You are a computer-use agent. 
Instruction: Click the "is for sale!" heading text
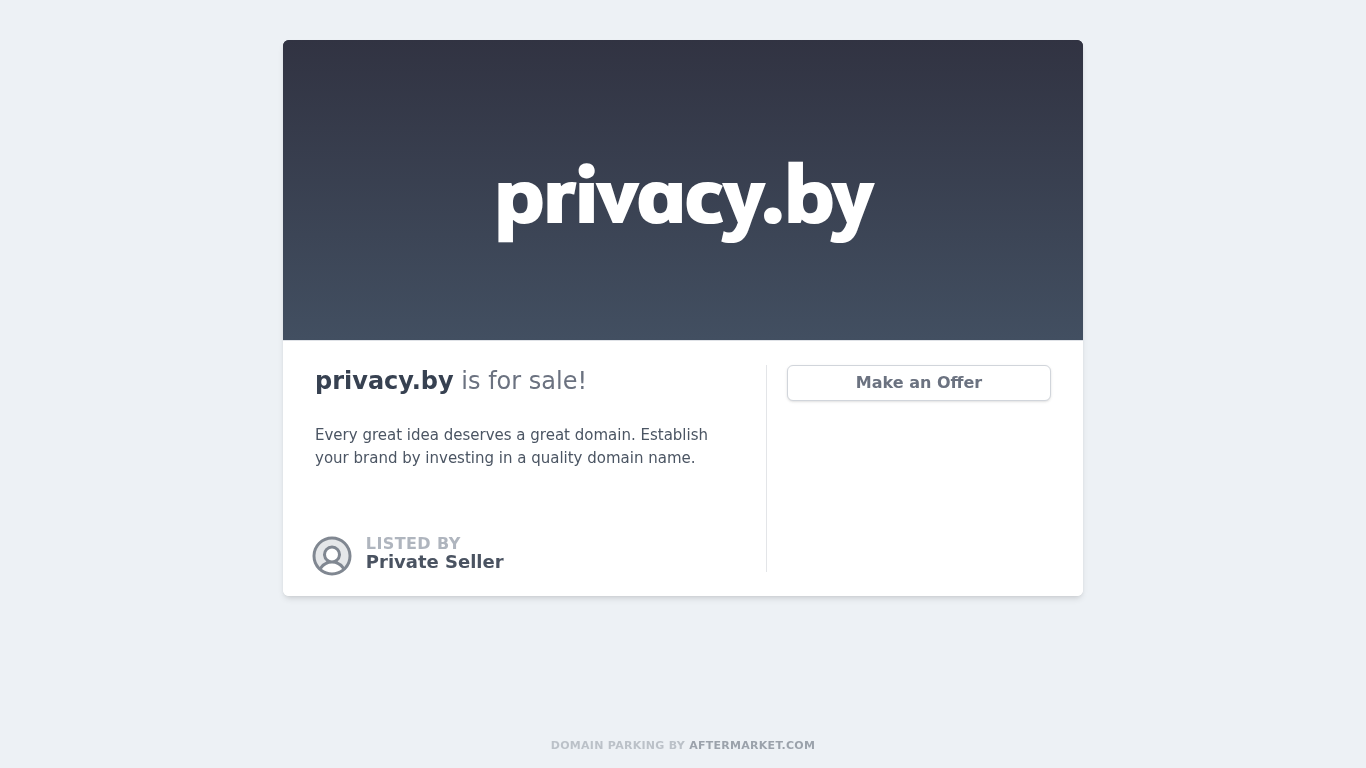click(523, 381)
